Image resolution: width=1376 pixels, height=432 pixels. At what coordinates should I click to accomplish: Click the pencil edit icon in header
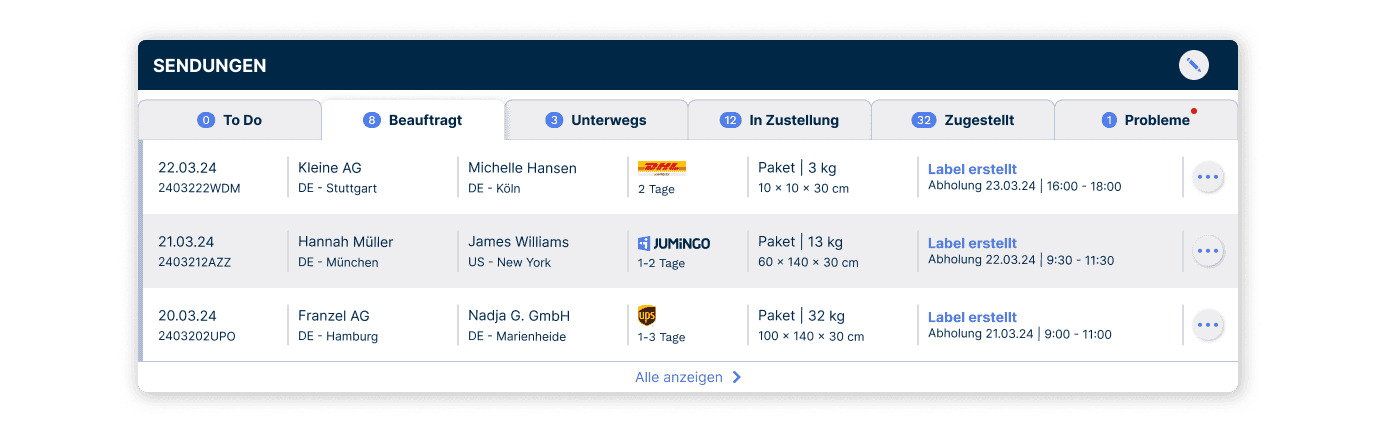tap(1193, 65)
